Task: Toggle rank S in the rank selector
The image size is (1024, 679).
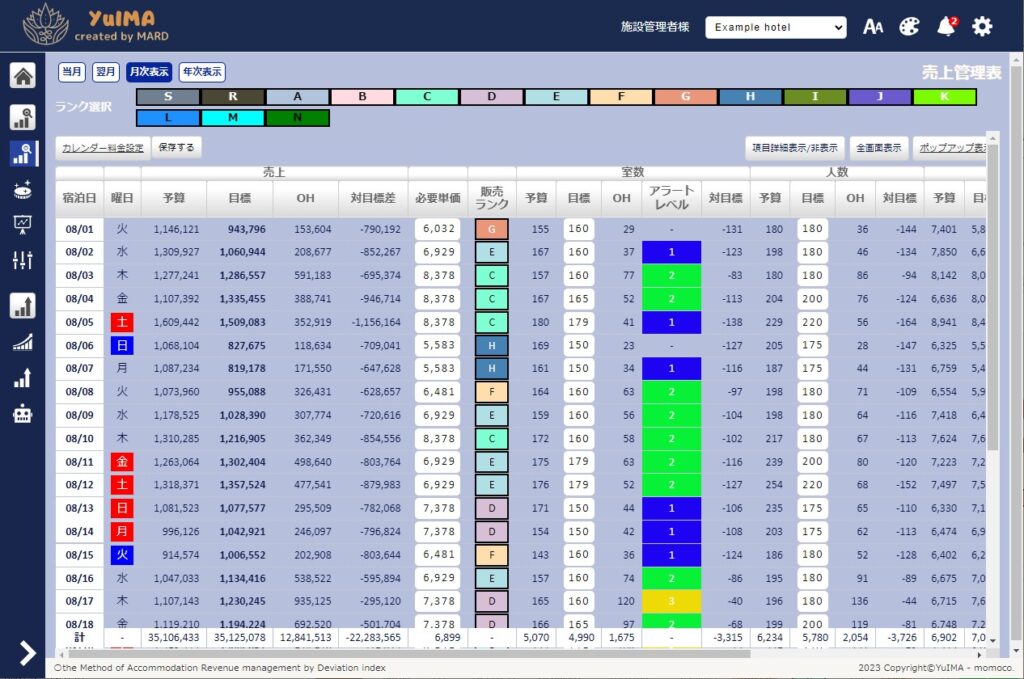Action: pyautogui.click(x=167, y=97)
